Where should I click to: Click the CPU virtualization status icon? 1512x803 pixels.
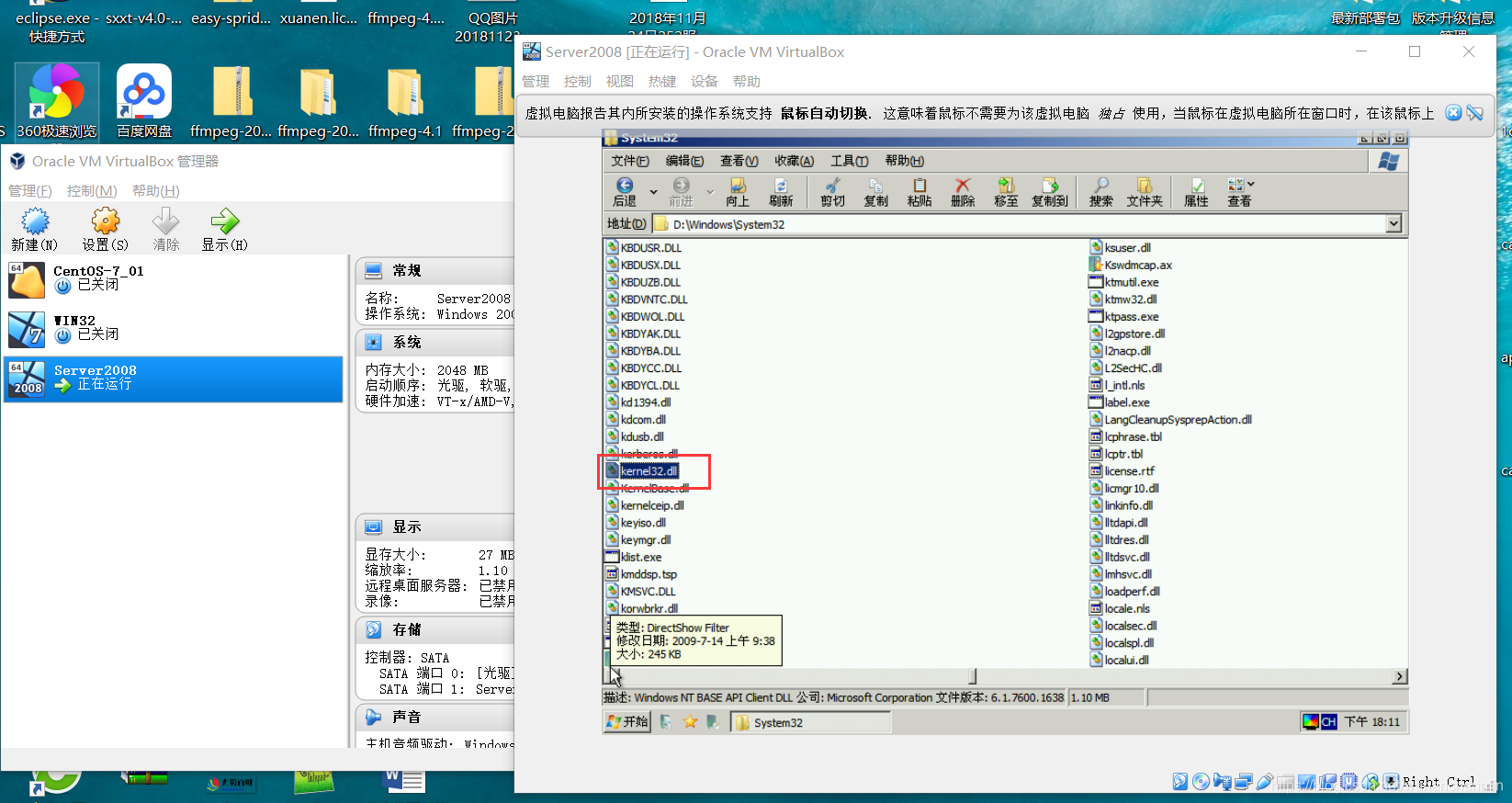(1348, 782)
